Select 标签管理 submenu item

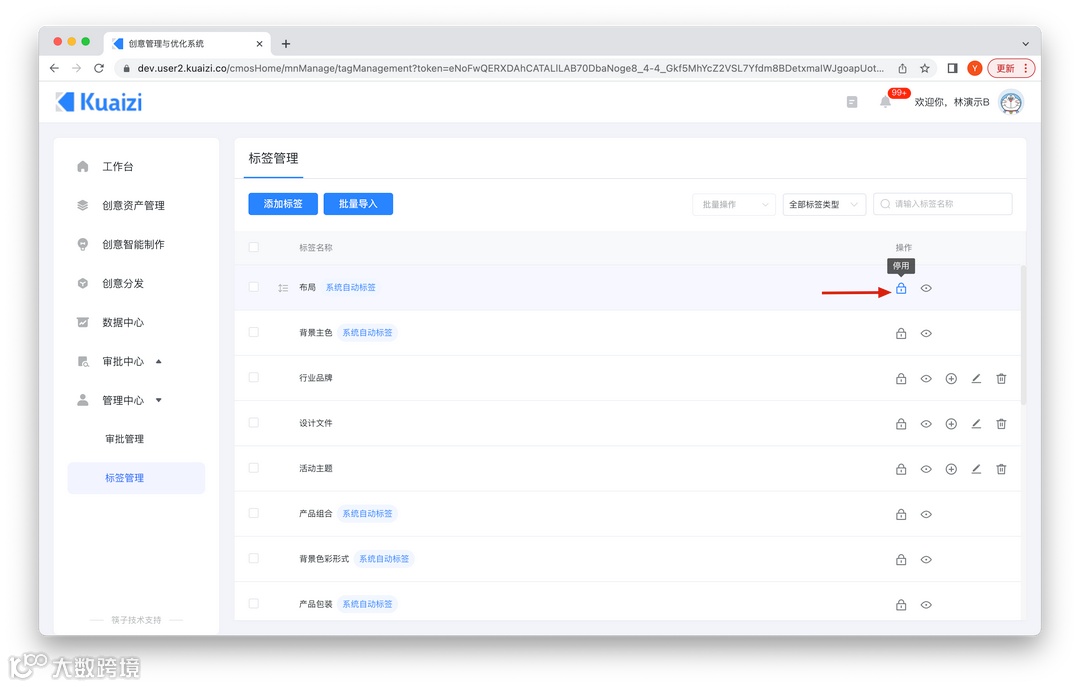(136, 478)
